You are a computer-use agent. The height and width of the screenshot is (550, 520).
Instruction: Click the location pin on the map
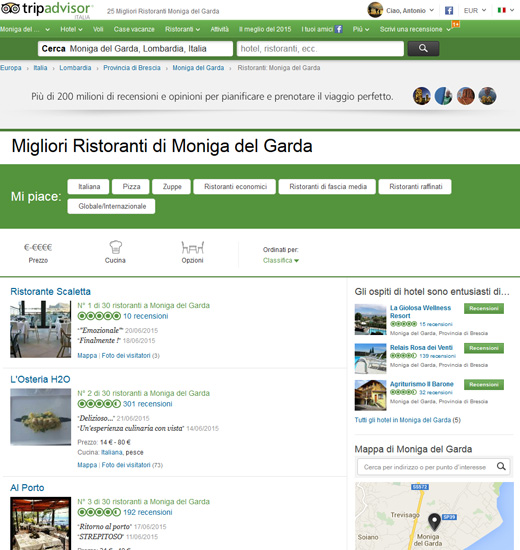coord(434,522)
